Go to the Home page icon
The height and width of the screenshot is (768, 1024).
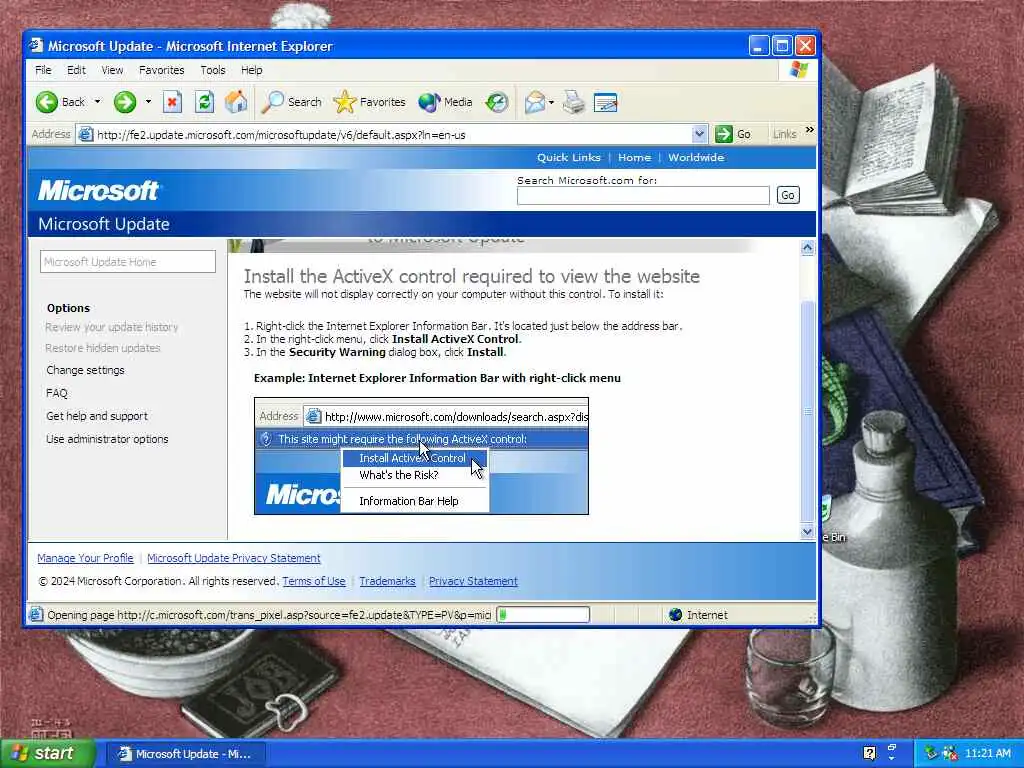tap(236, 102)
